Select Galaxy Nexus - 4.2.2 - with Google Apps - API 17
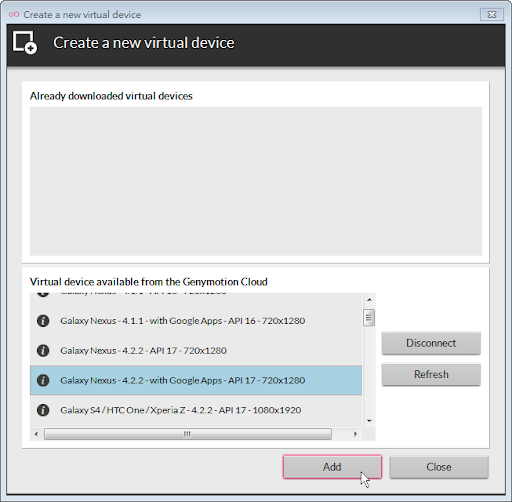Screen dimensions: 512x502 (196, 380)
